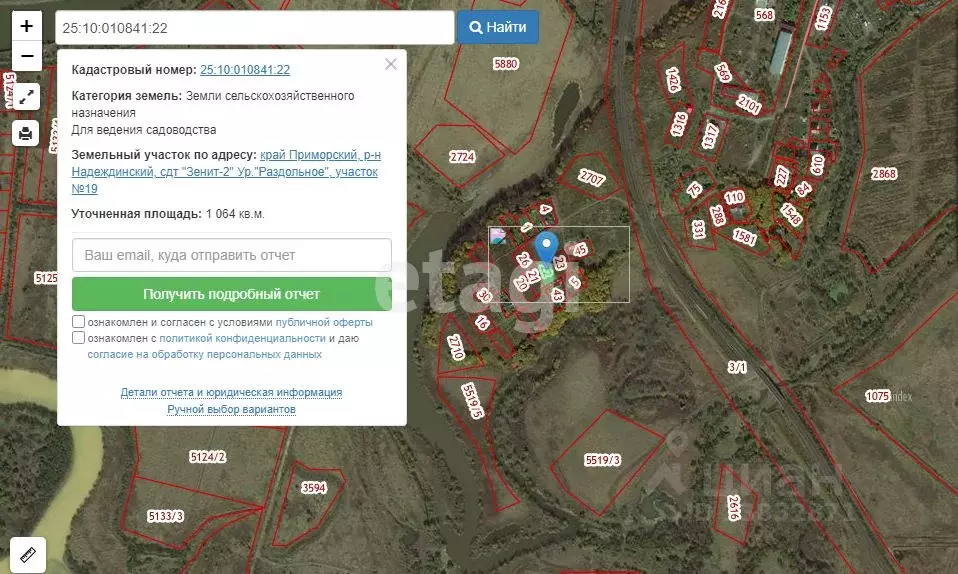Click the blue location pin marker
Image resolution: width=958 pixels, height=574 pixels.
pos(546,249)
